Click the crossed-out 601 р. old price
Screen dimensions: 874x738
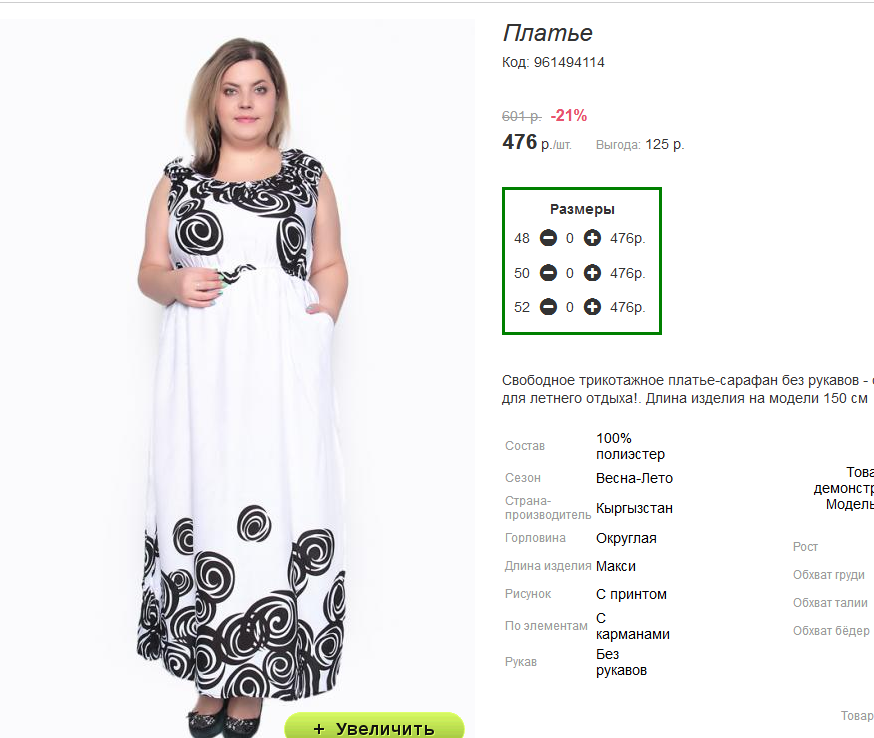pyautogui.click(x=521, y=116)
